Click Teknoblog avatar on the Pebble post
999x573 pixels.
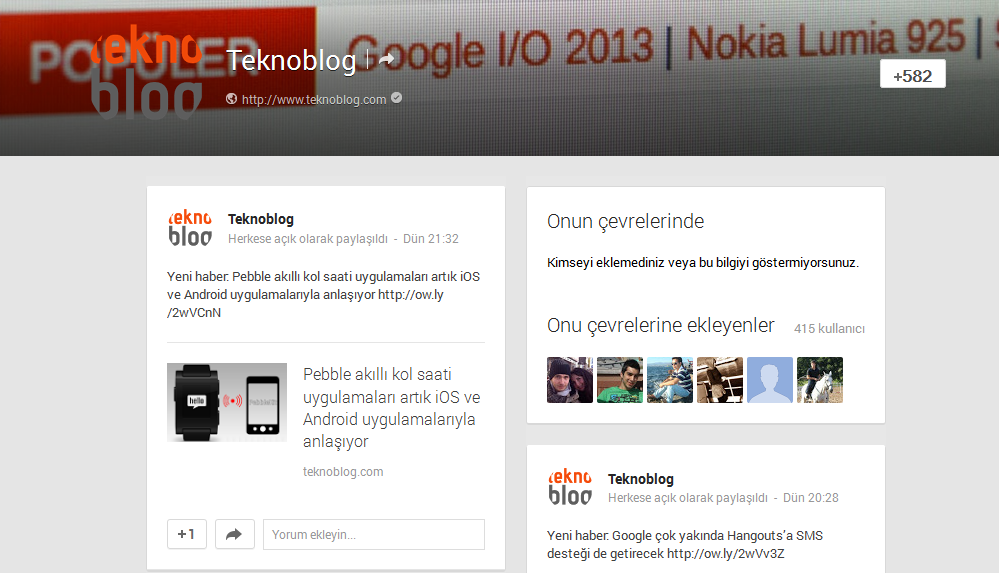pos(190,228)
